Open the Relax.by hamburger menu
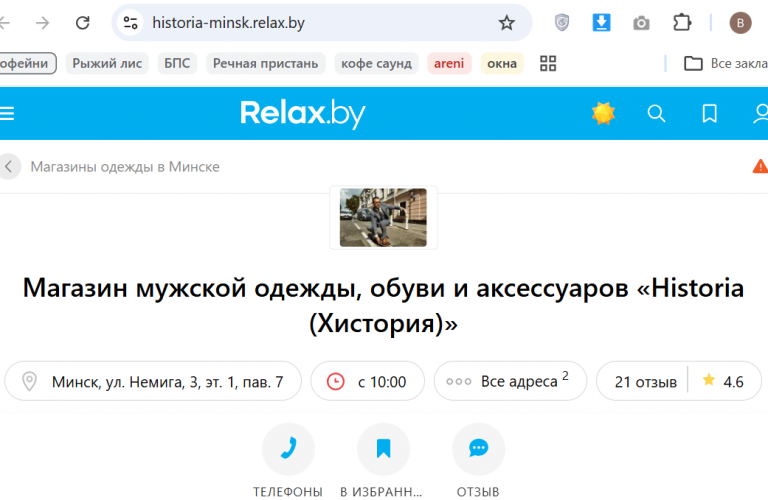 coord(7,114)
